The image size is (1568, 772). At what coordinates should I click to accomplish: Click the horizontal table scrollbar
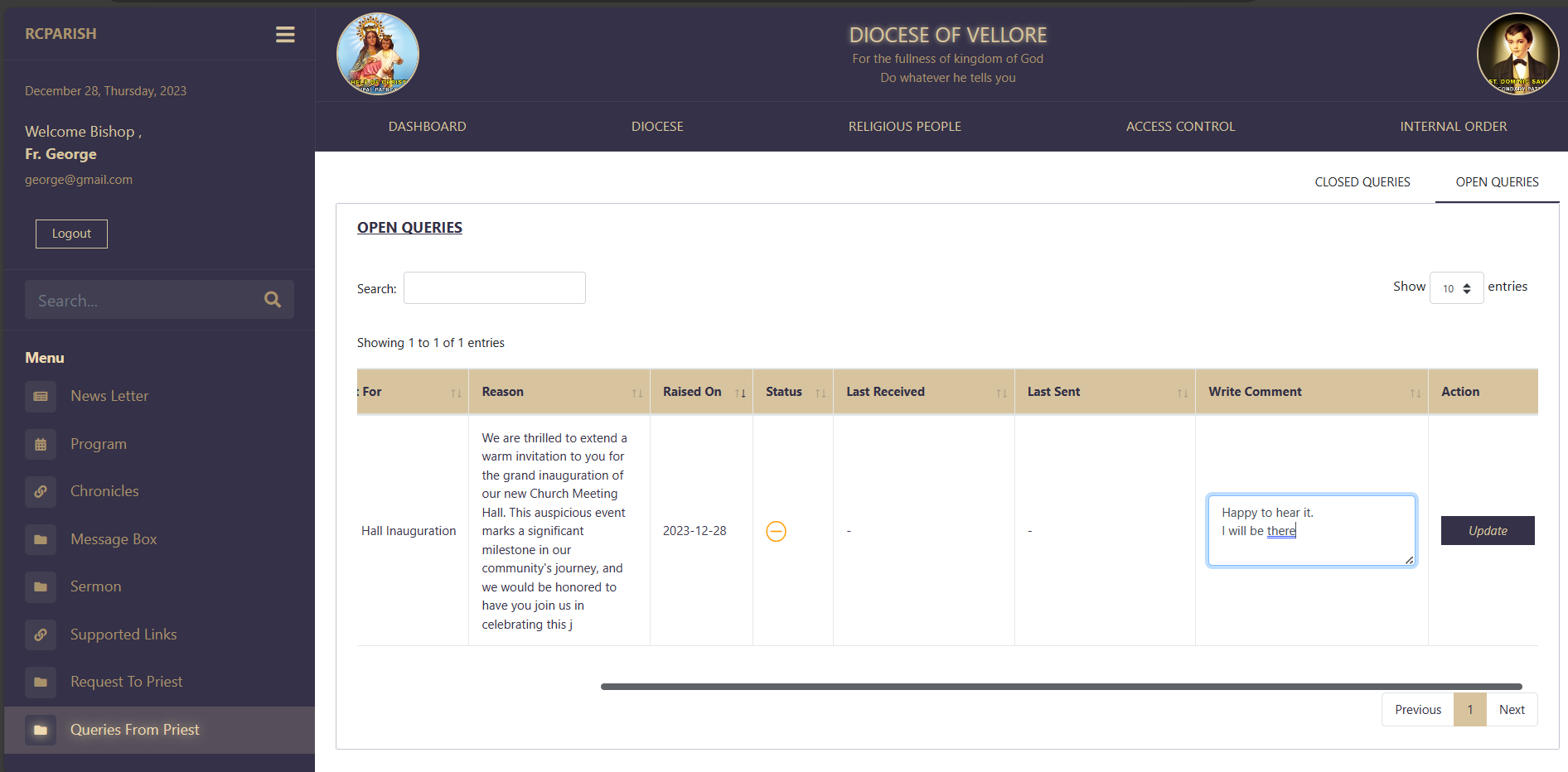pos(1061,687)
